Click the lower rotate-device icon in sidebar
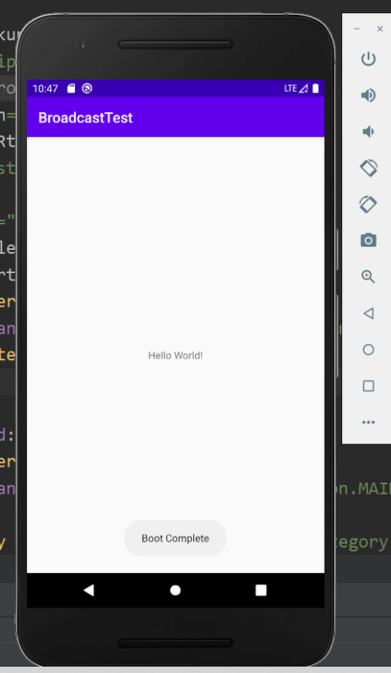391x673 pixels. [x=368, y=204]
